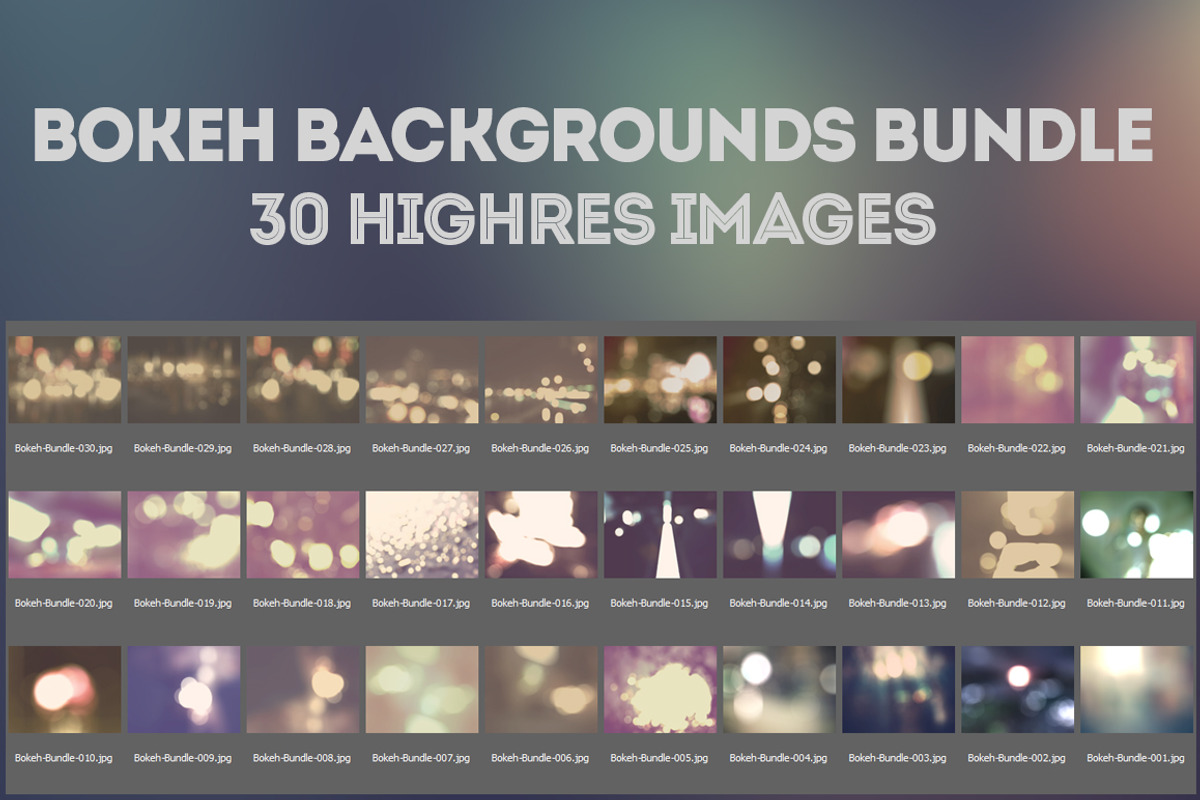Click the file name text Bokeh-Bundle-013.jpg

(x=898, y=604)
